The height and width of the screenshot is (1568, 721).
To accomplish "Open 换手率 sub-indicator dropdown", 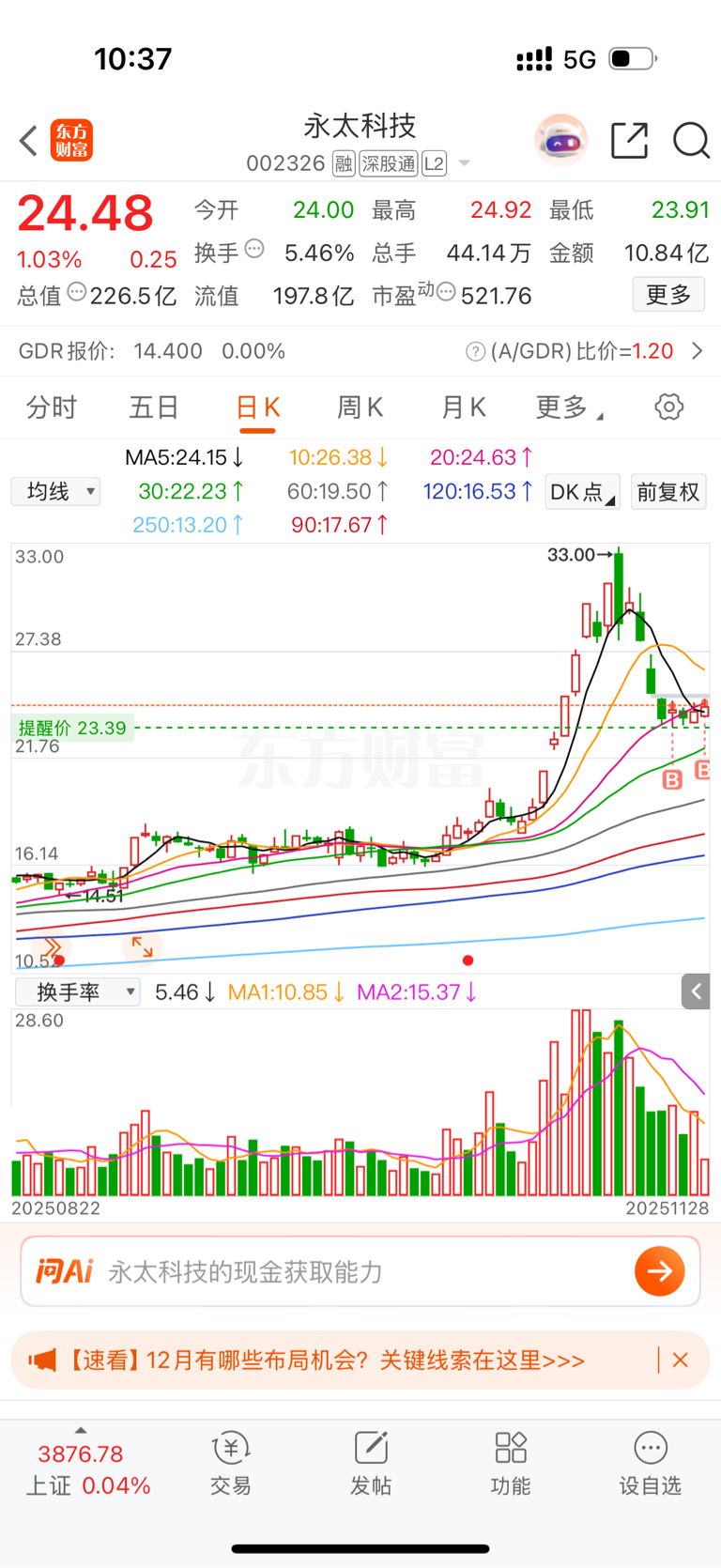I will click(x=78, y=992).
